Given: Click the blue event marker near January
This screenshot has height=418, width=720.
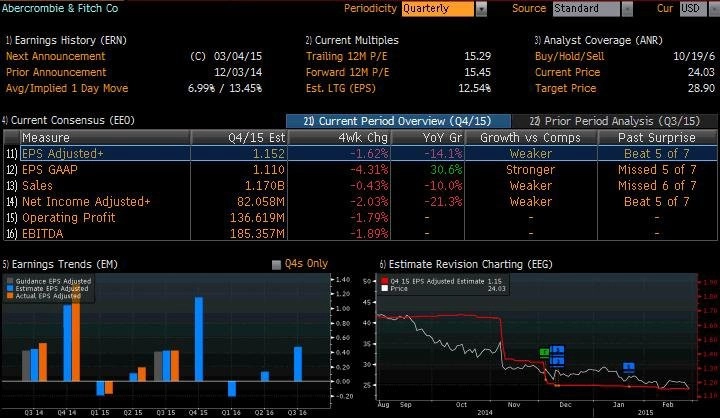Looking at the screenshot, I should click(629, 367).
